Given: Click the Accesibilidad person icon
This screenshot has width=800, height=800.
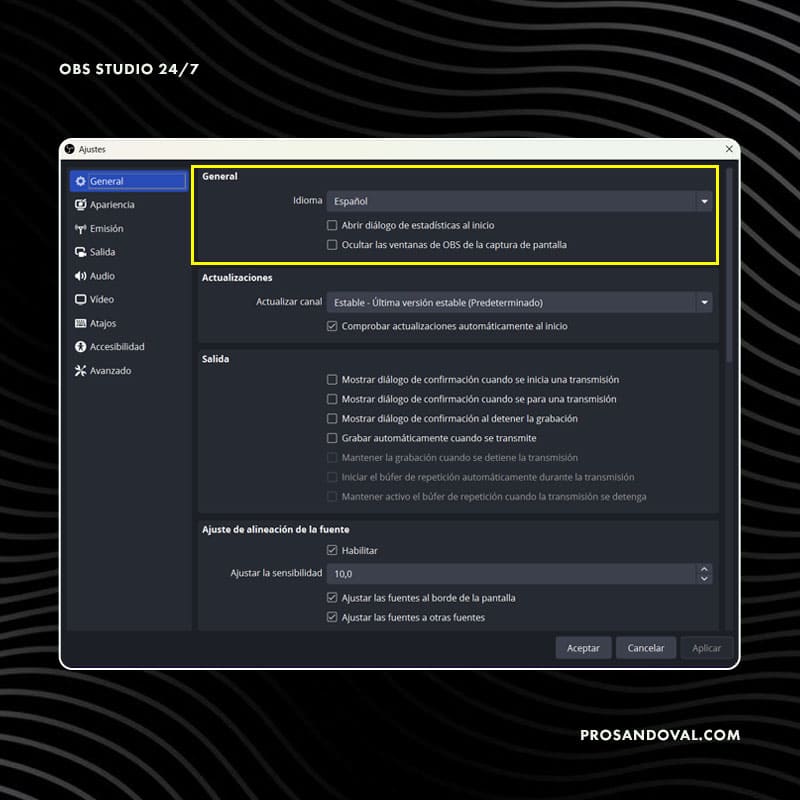Looking at the screenshot, I should (80, 347).
